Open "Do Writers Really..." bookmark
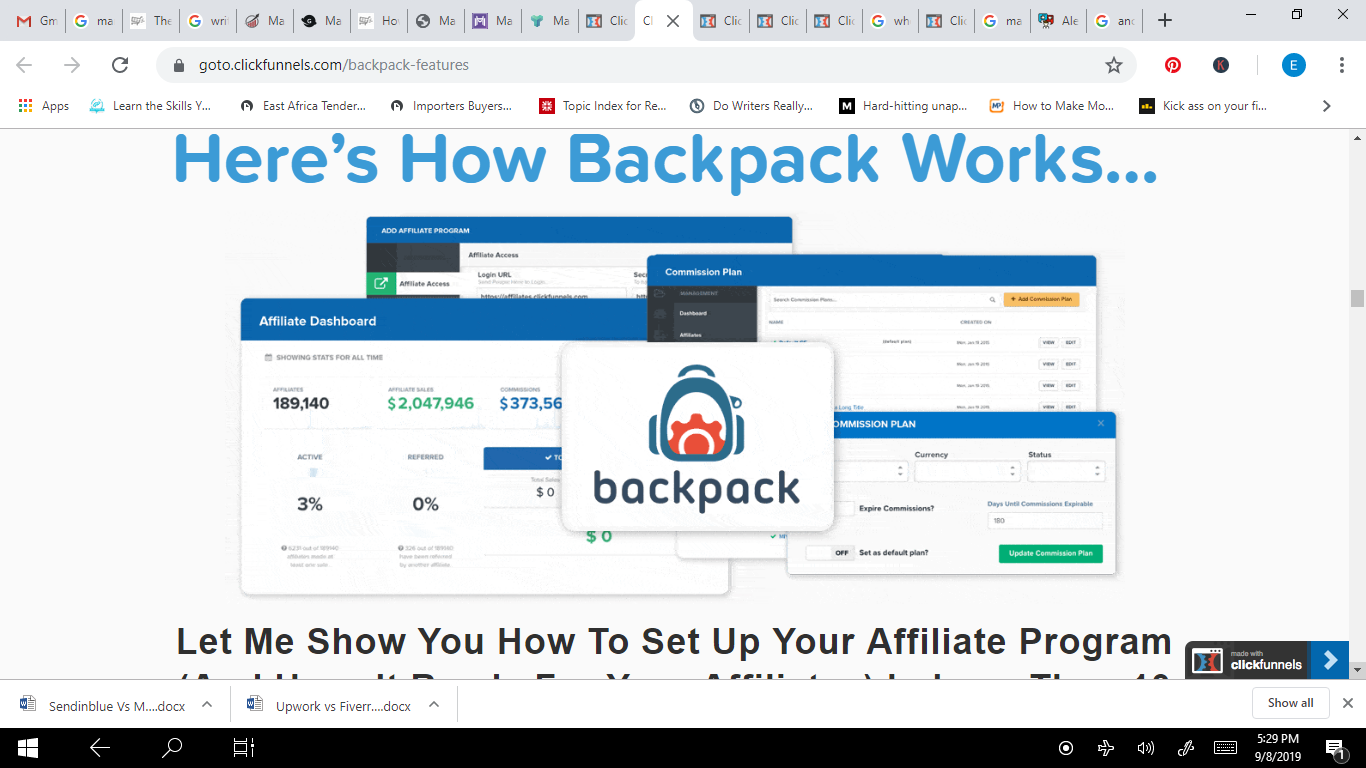The height and width of the screenshot is (768, 1366). tap(752, 106)
